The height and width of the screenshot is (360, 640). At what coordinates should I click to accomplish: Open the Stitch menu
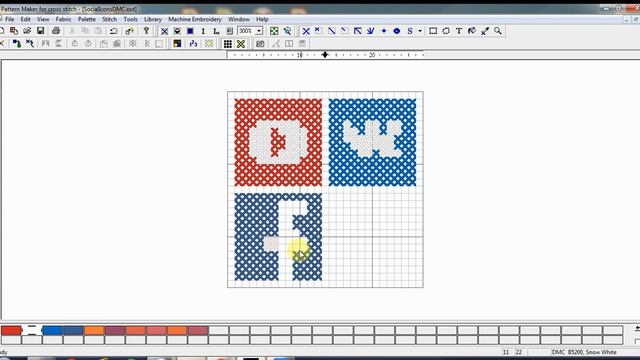[109, 19]
